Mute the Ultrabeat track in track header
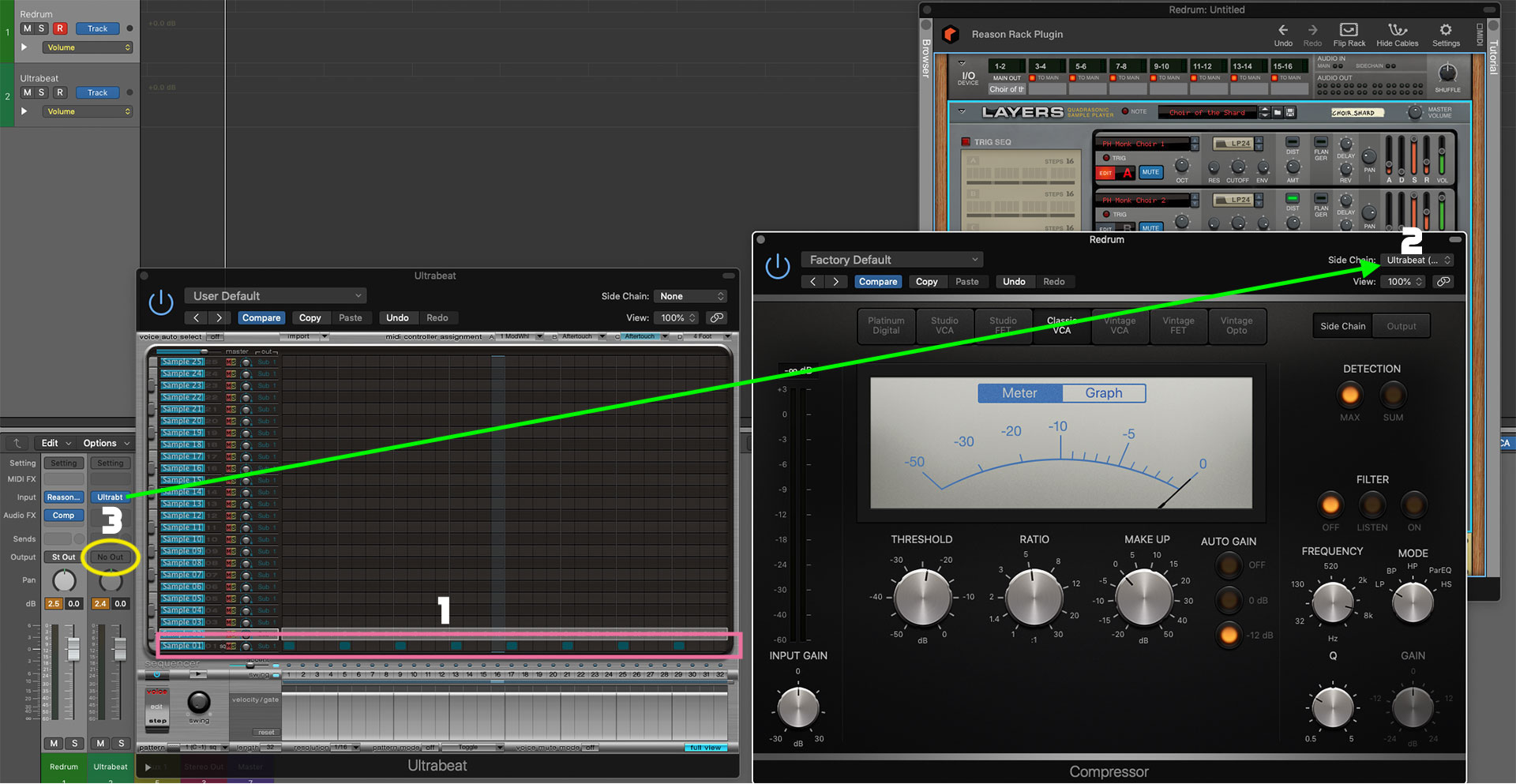The image size is (1516, 784). tap(28, 92)
